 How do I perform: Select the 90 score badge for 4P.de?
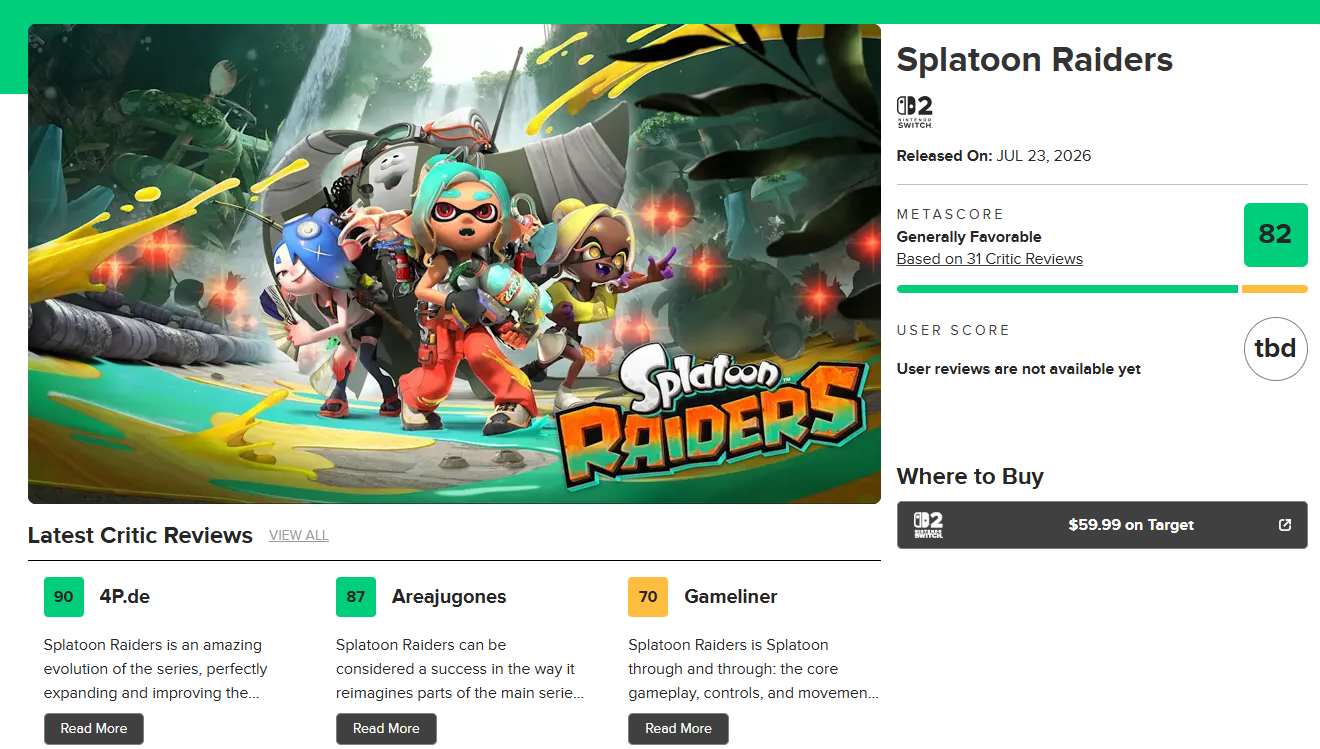click(x=64, y=597)
